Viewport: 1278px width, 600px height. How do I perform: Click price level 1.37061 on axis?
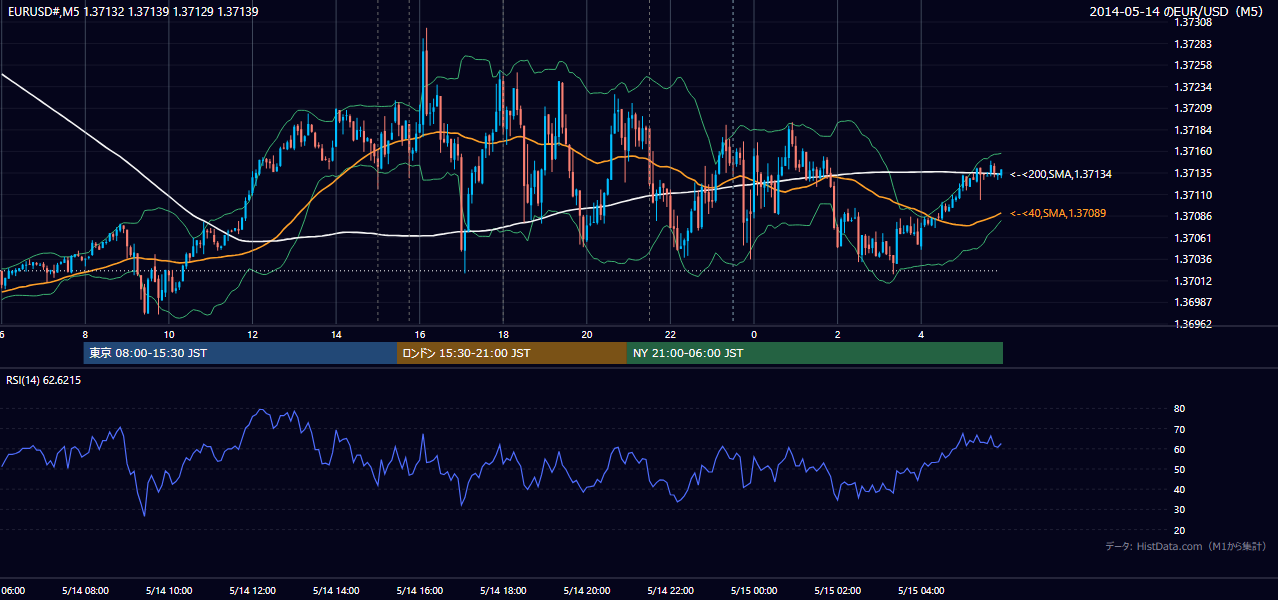[x=1193, y=238]
